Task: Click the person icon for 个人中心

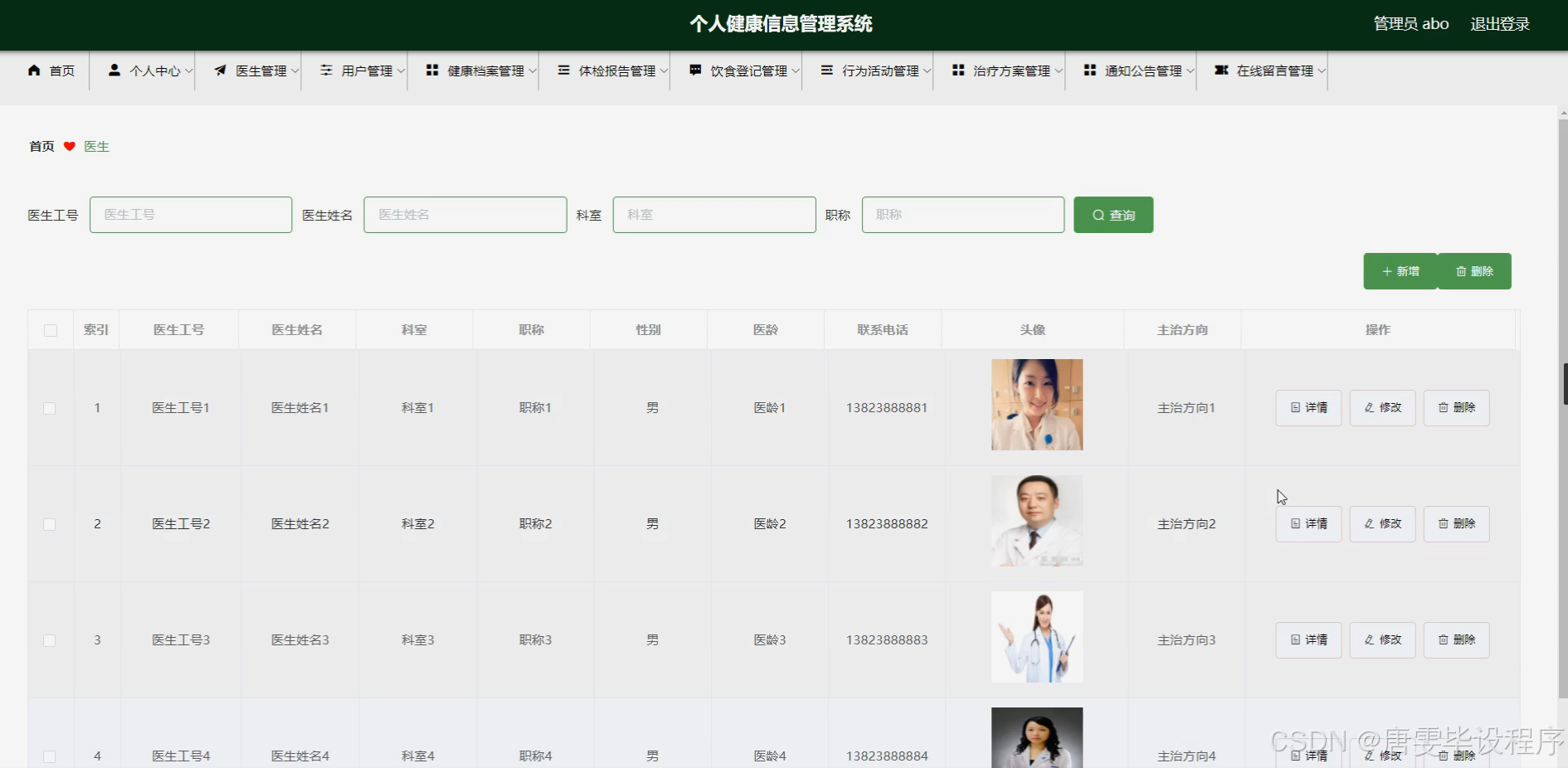Action: pyautogui.click(x=114, y=70)
